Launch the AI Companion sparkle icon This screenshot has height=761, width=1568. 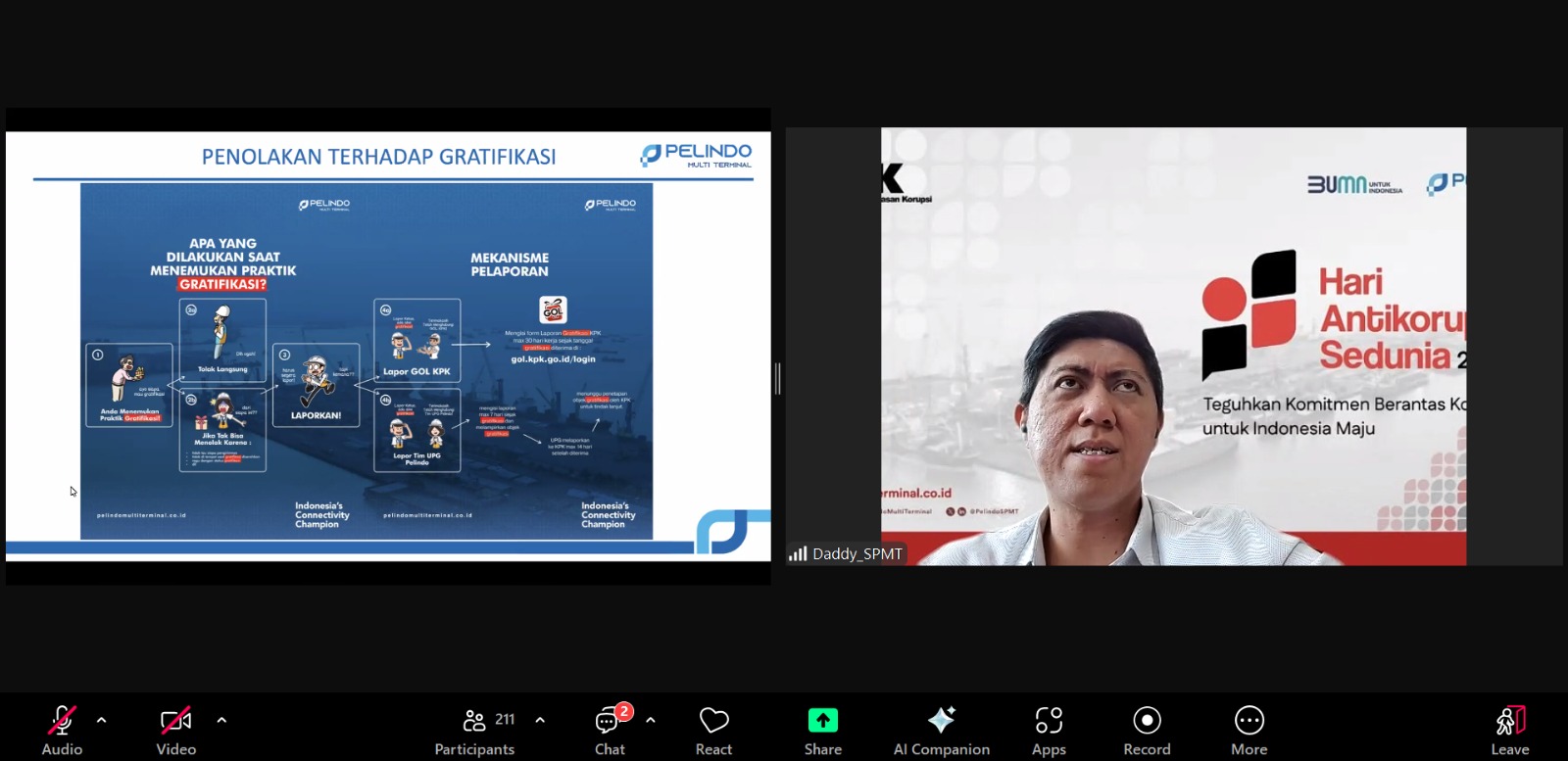click(x=941, y=722)
